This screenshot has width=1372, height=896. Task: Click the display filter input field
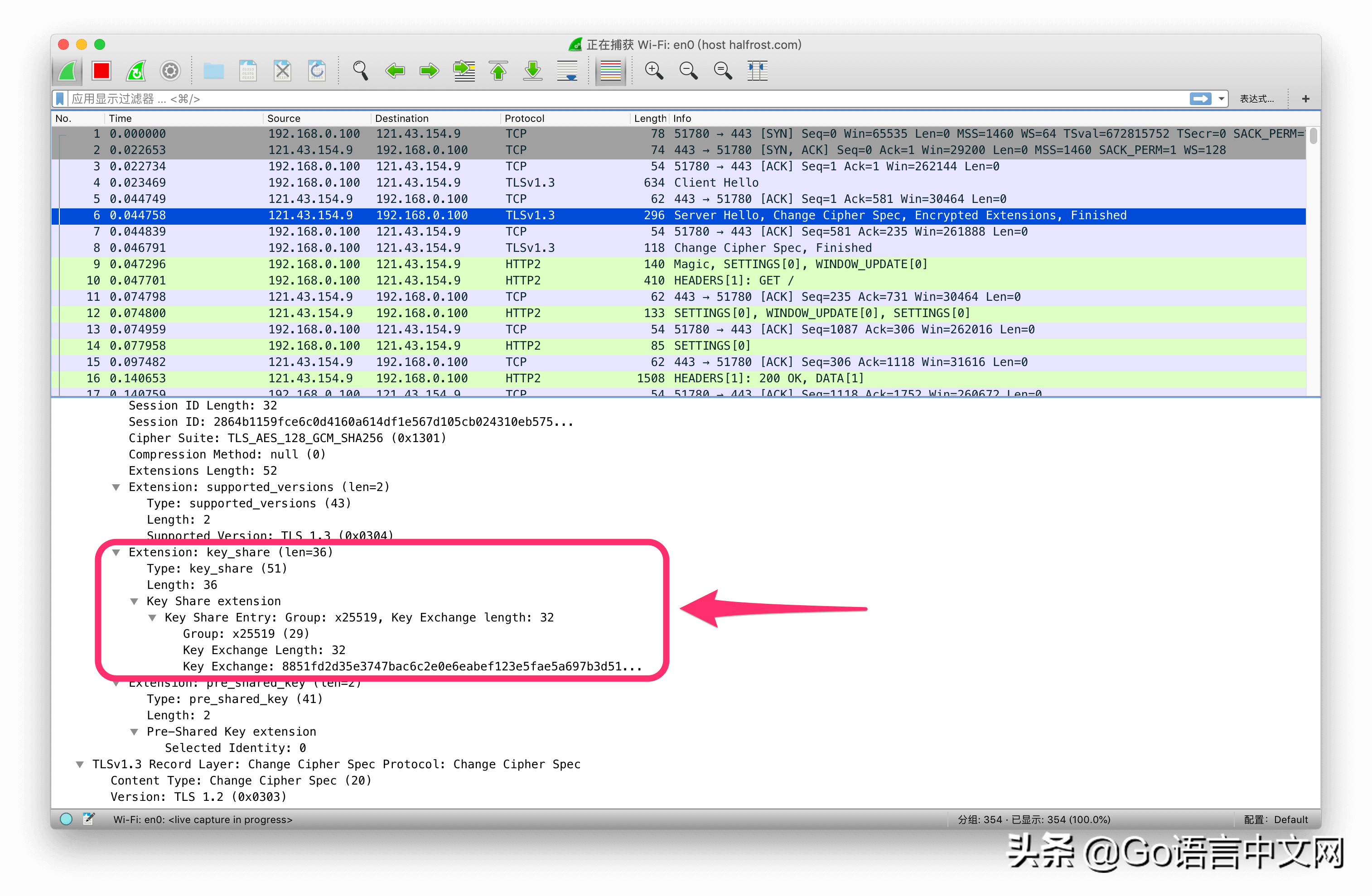[576, 99]
